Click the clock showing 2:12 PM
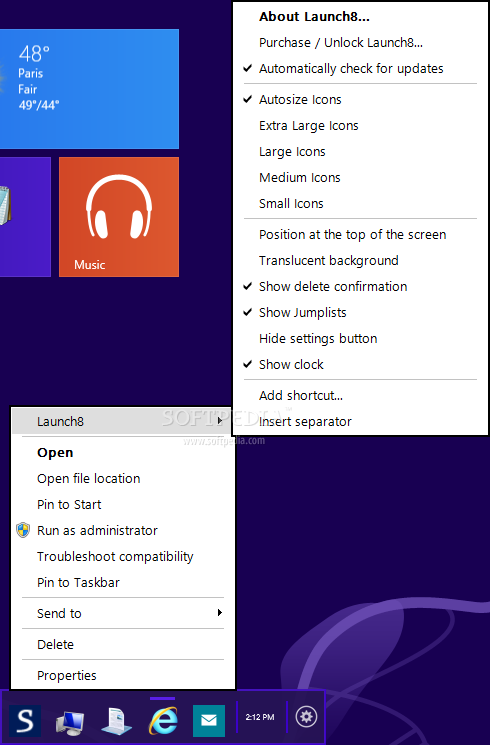490x745 pixels. [x=259, y=717]
